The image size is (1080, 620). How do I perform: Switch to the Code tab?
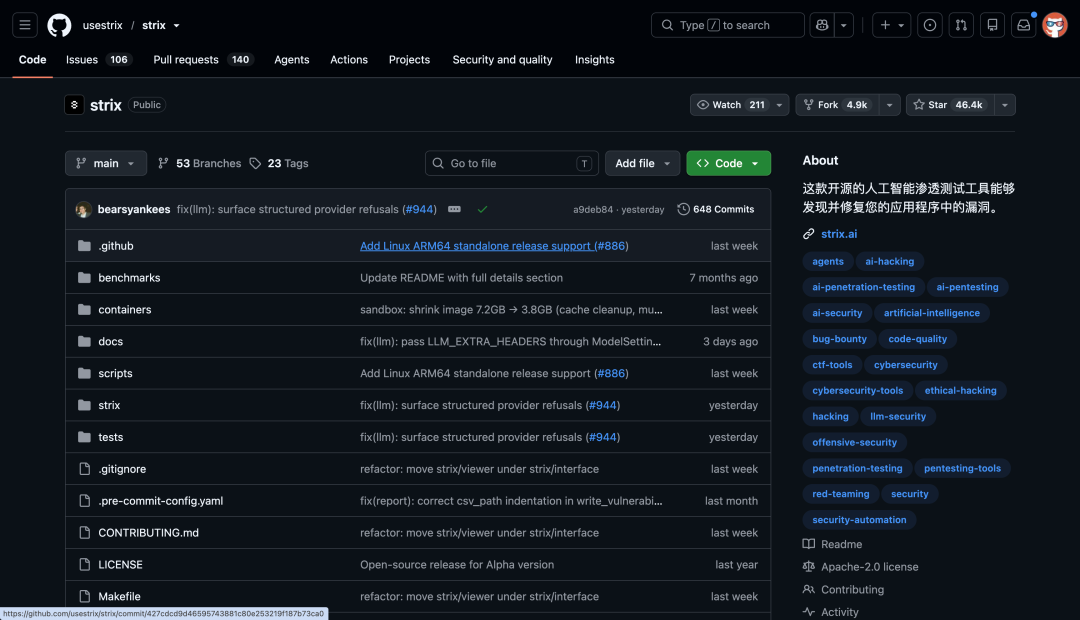[32, 60]
